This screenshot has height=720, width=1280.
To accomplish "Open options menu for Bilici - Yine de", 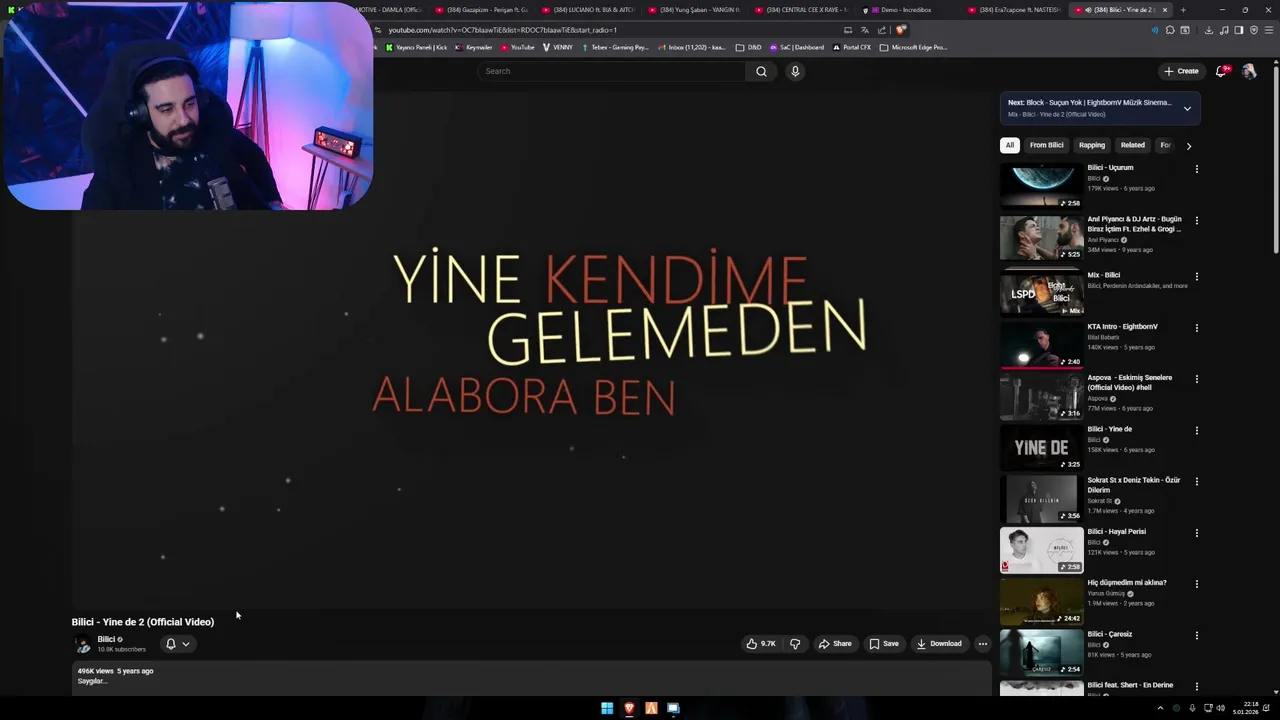I will coord(1196,430).
